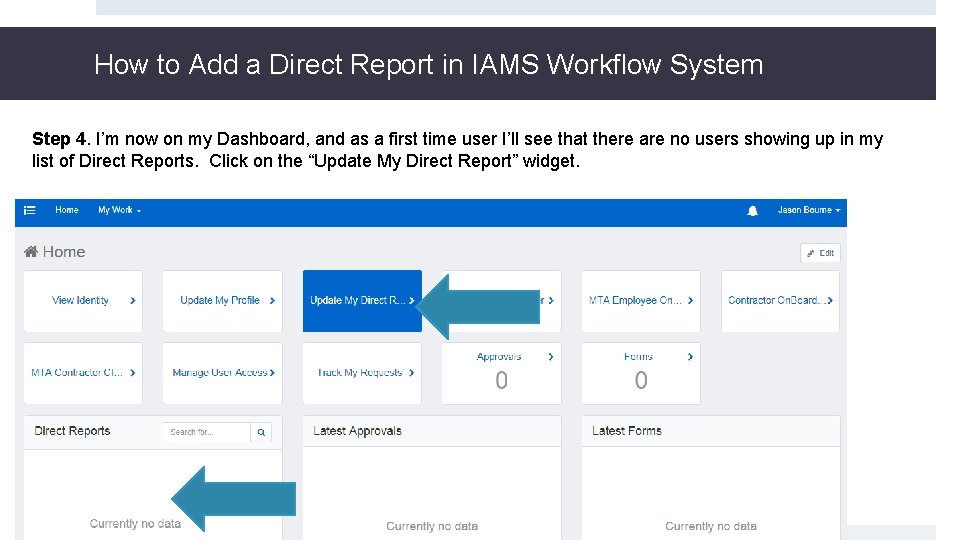This screenshot has height=540, width=960.
Task: Click "Currently no data" under Latest Approvals
Action: pos(432,526)
